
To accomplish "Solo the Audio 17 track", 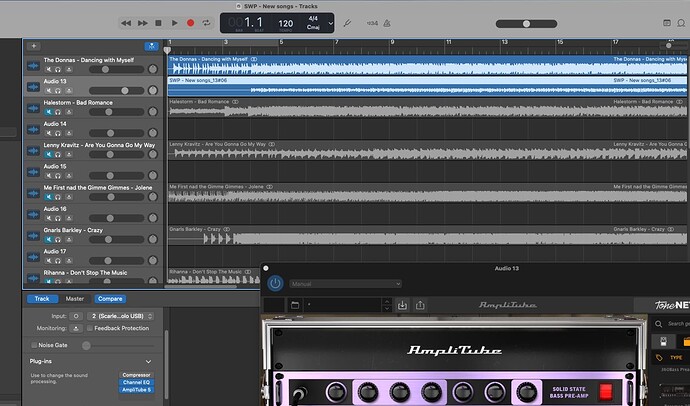I will pyautogui.click(x=58, y=261).
